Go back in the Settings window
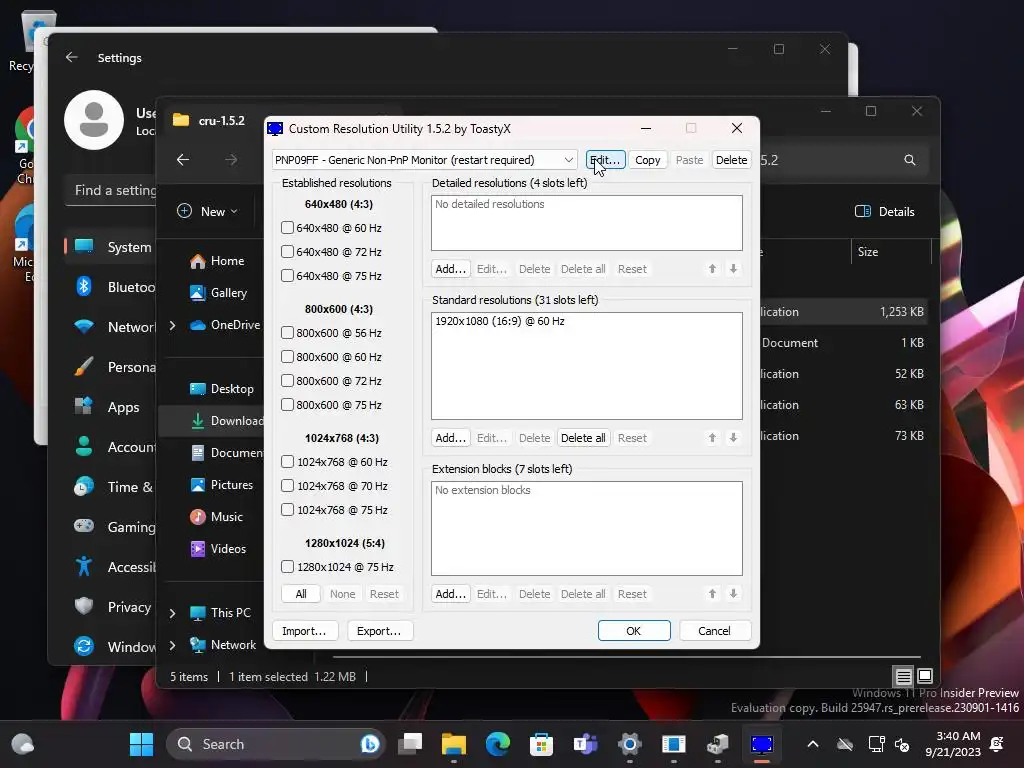This screenshot has width=1024, height=768. coord(72,57)
